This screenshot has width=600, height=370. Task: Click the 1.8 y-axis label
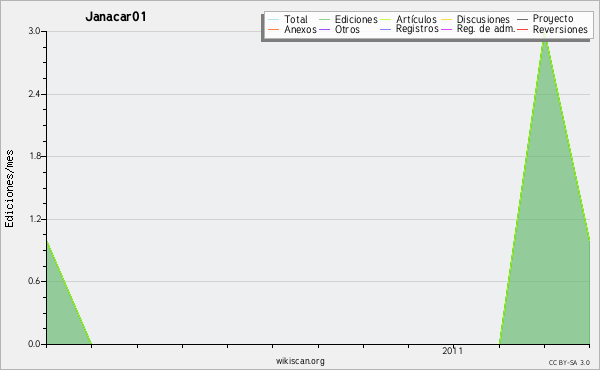tap(34, 156)
